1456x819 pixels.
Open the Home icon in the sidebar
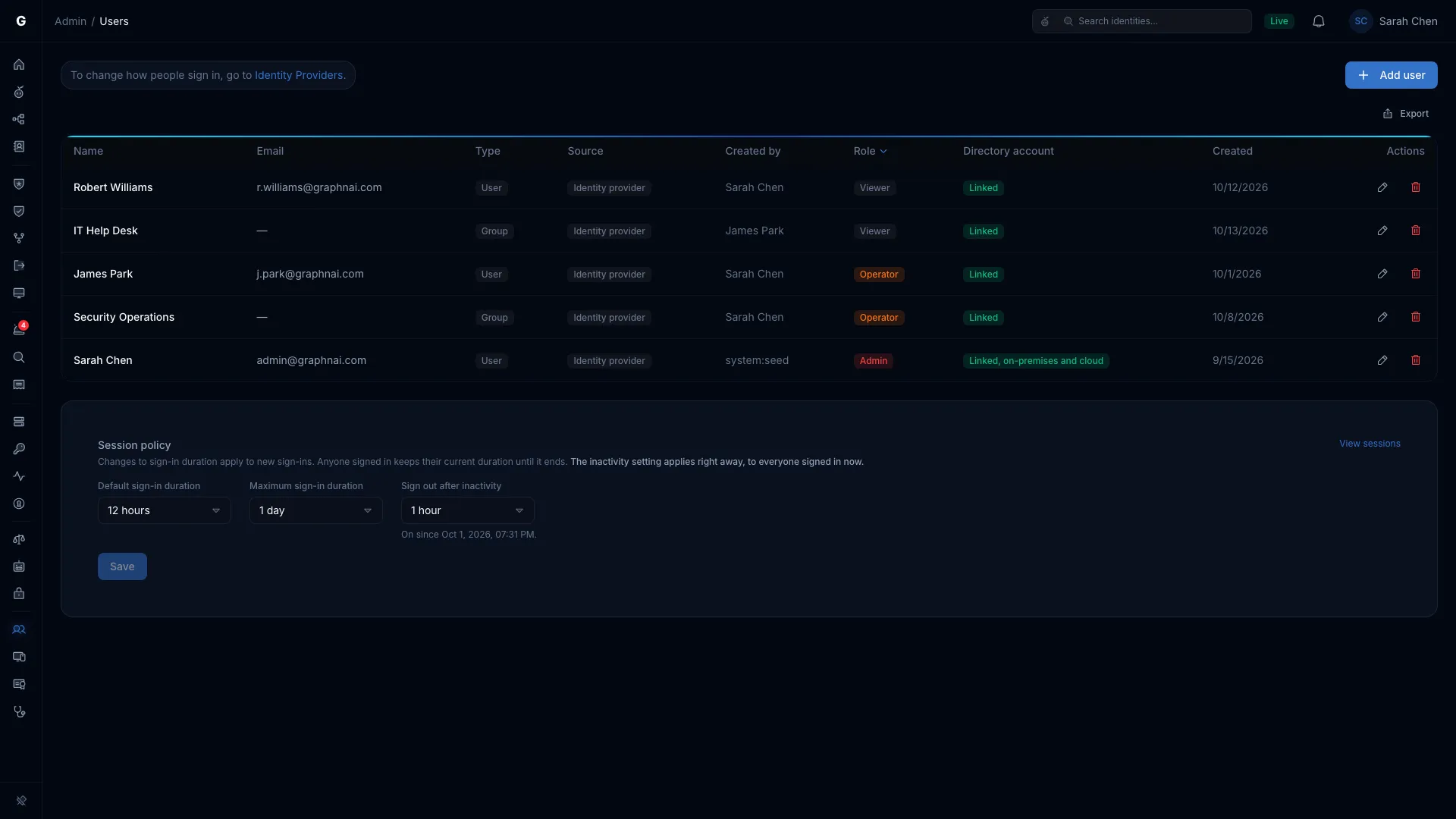(x=19, y=64)
